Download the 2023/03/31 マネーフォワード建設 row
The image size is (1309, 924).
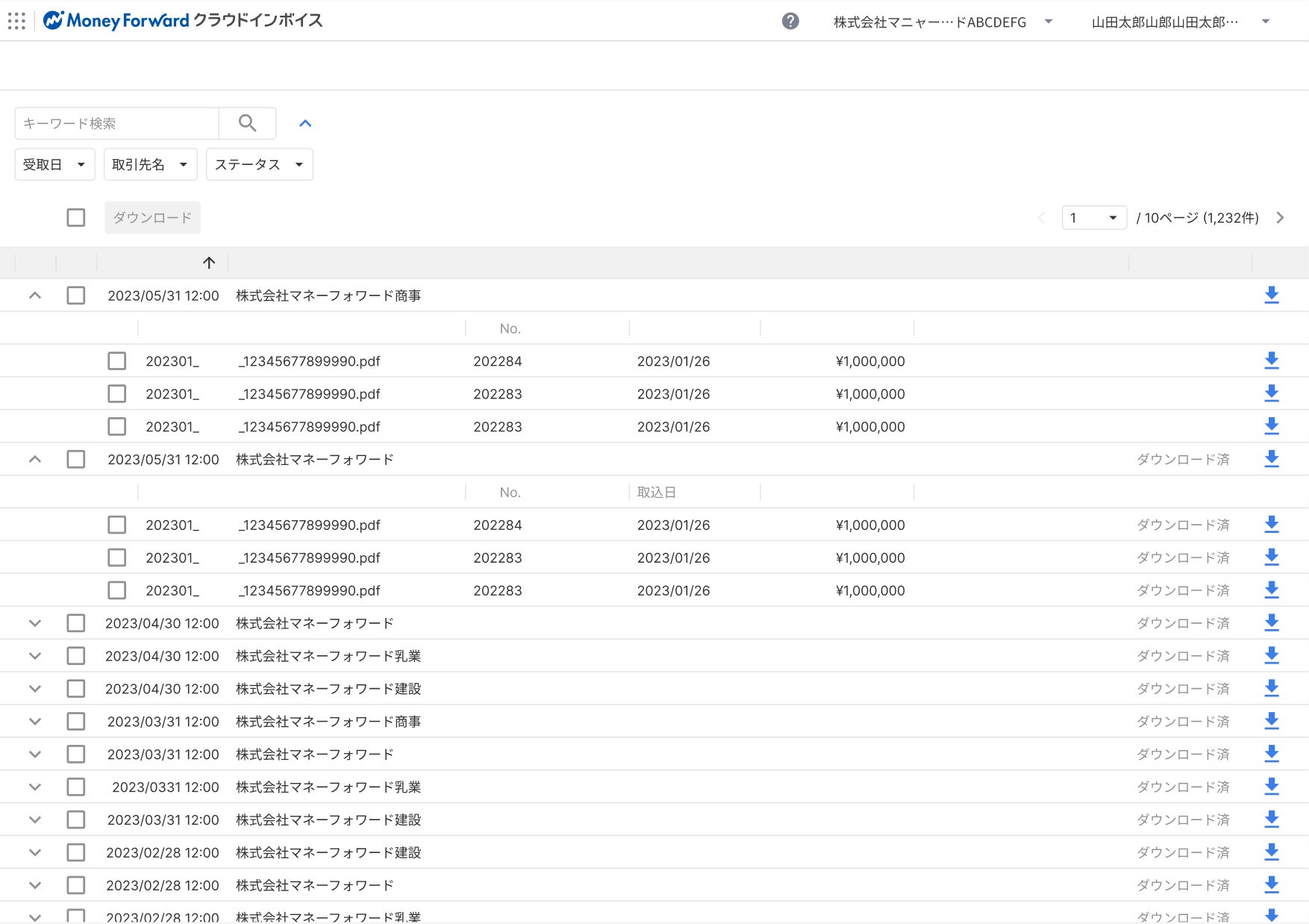(1272, 820)
